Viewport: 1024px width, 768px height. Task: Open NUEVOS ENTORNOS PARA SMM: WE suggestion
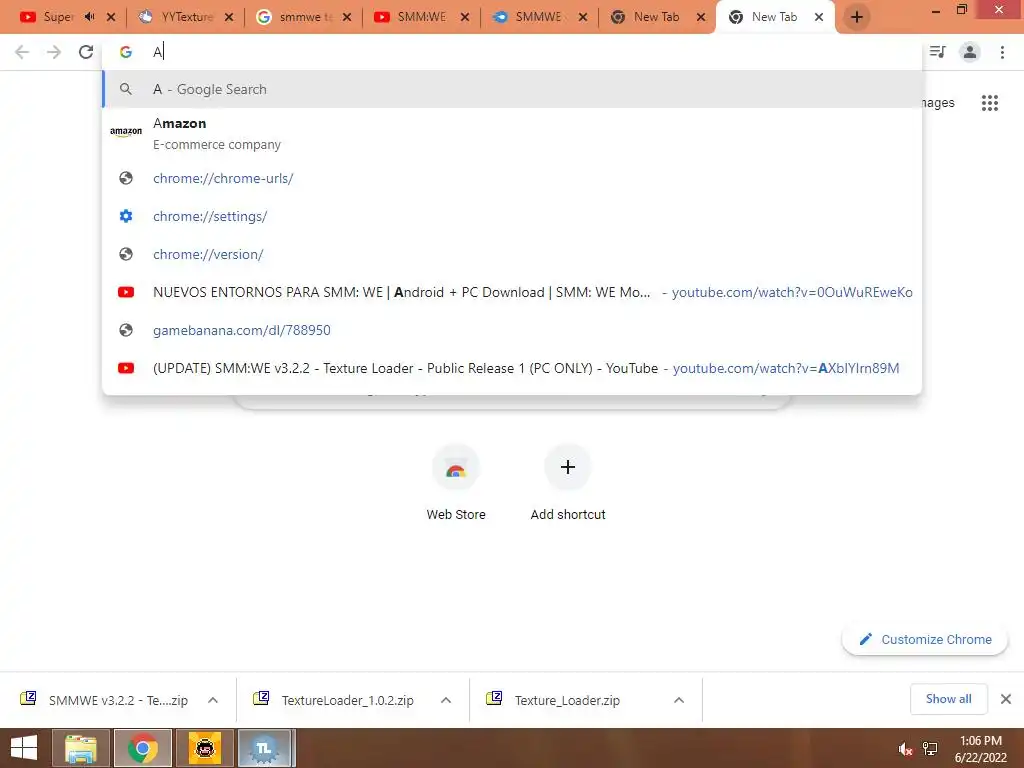coord(512,292)
